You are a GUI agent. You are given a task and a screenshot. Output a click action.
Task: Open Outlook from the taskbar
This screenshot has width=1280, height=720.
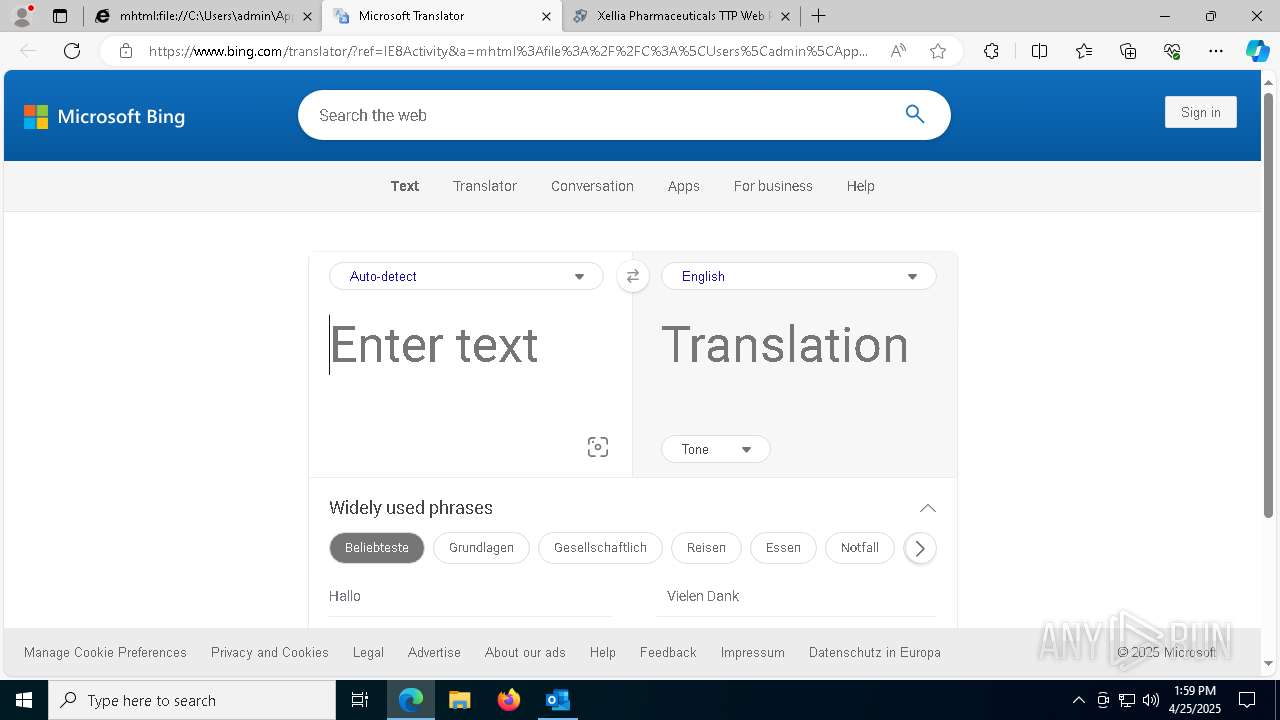(x=557, y=700)
